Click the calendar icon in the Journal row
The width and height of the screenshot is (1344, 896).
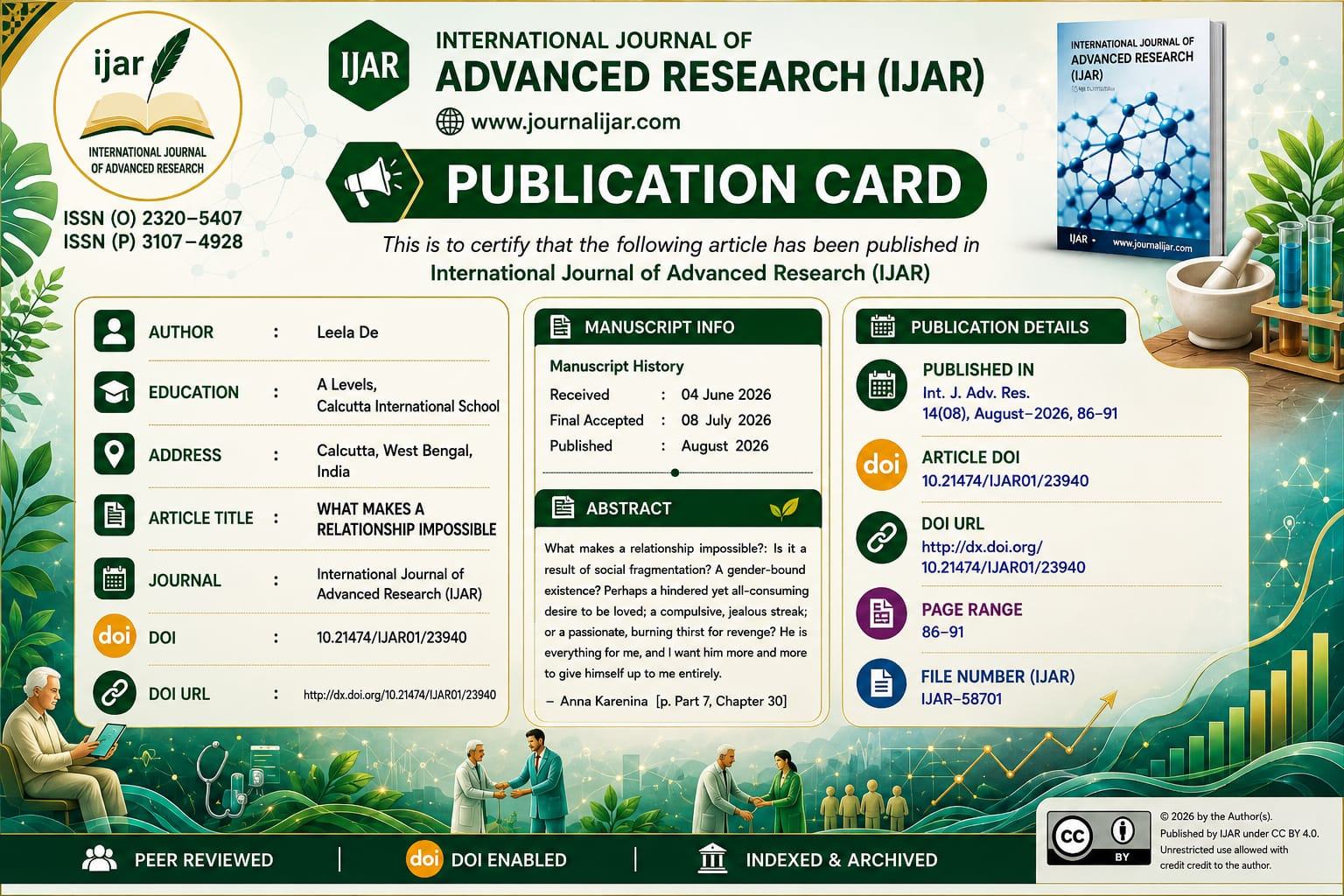[x=115, y=580]
